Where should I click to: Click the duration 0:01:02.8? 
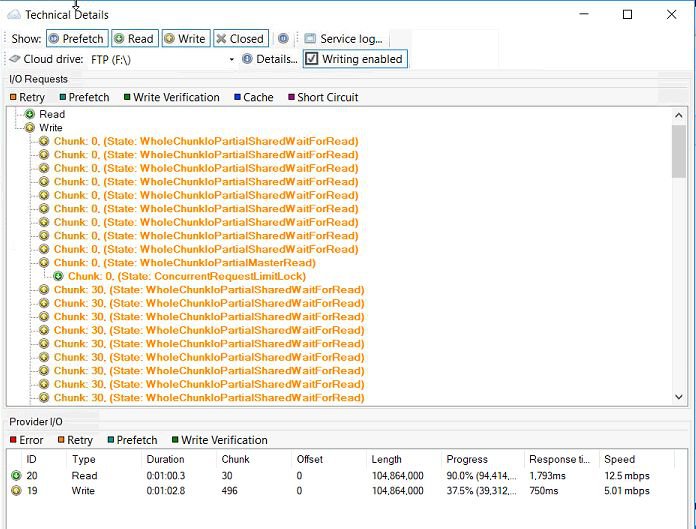tap(166, 491)
